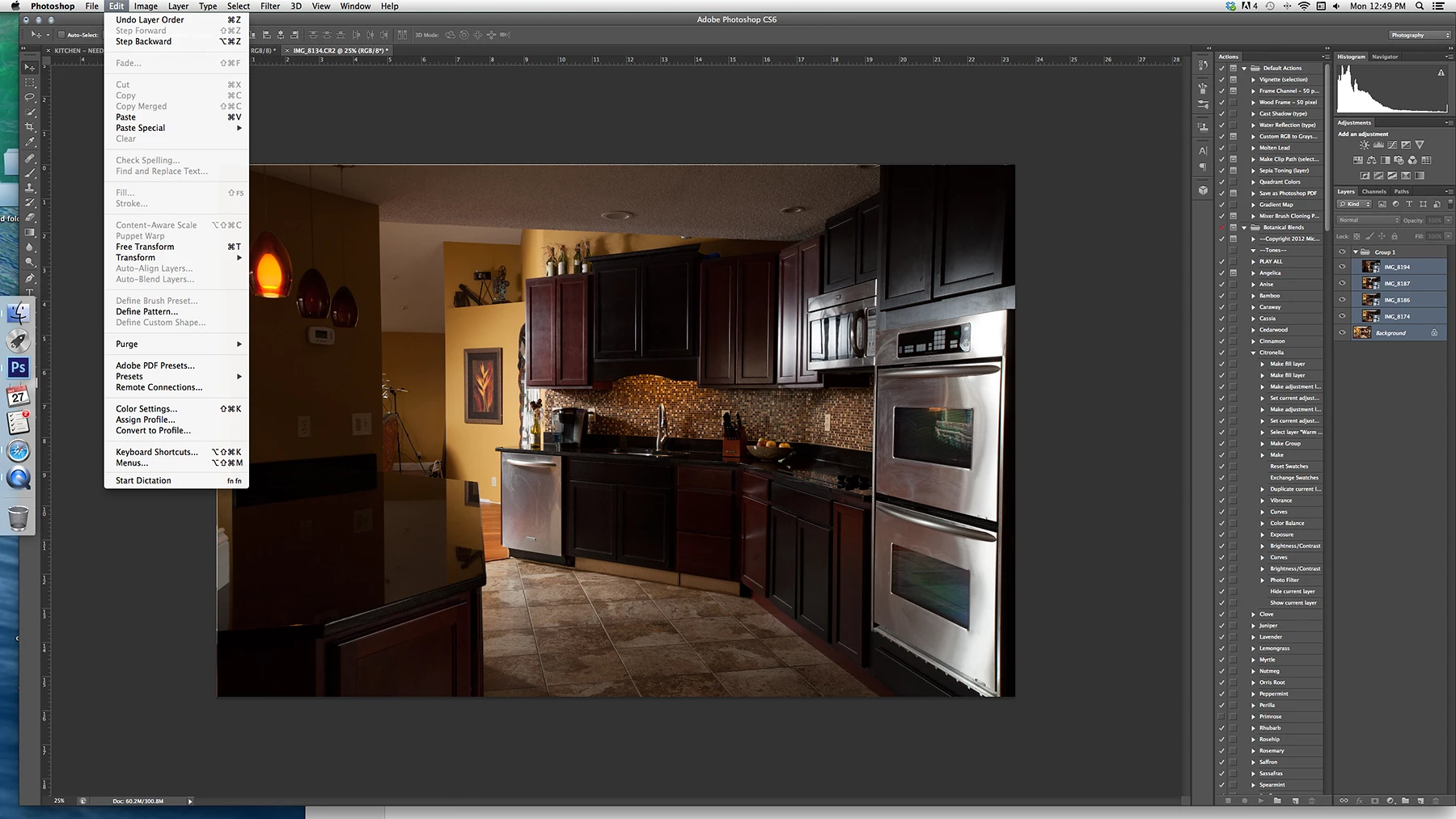Viewport: 1456px width, 819px height.
Task: Open Photoshop from the Dock
Action: (19, 367)
